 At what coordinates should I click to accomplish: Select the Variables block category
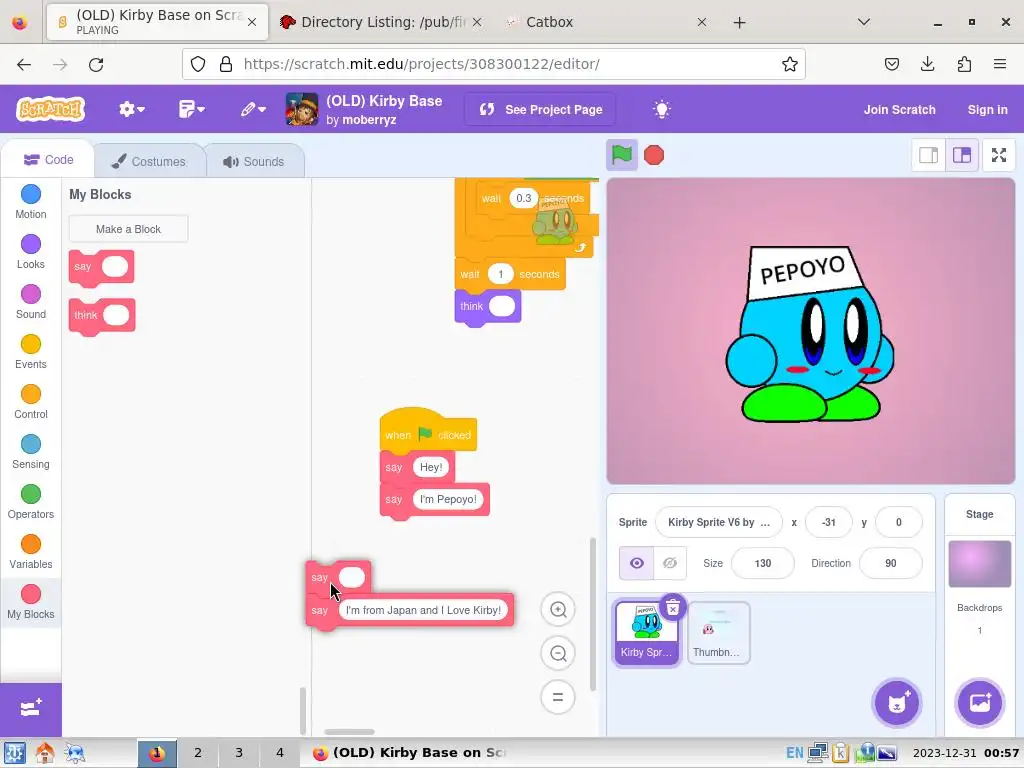31,552
